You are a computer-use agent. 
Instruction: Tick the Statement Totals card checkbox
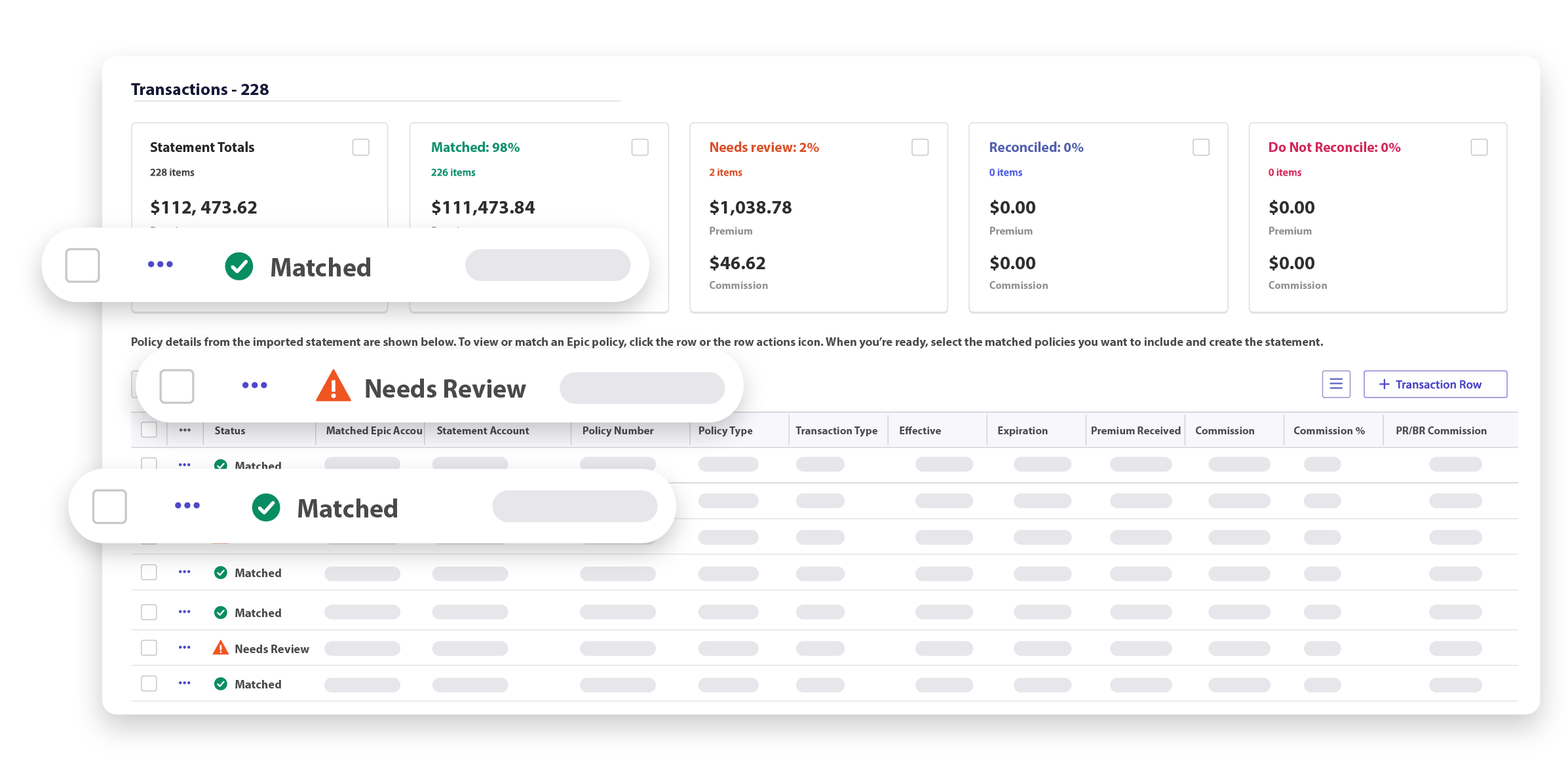360,147
